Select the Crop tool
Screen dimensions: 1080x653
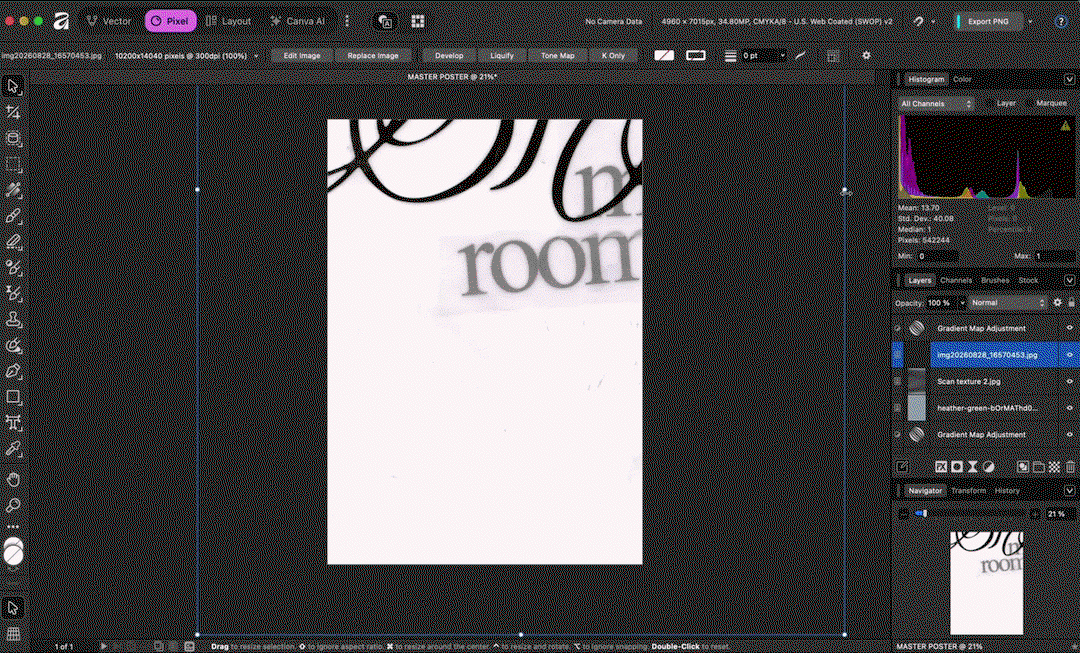tap(12, 112)
